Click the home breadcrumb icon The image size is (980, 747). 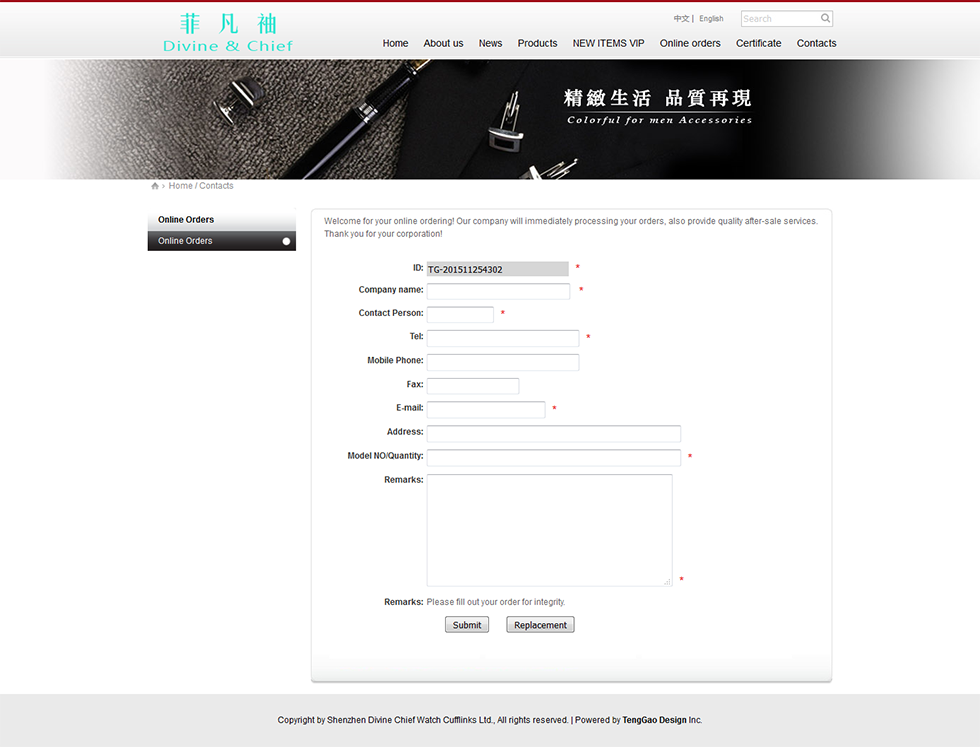coord(155,186)
